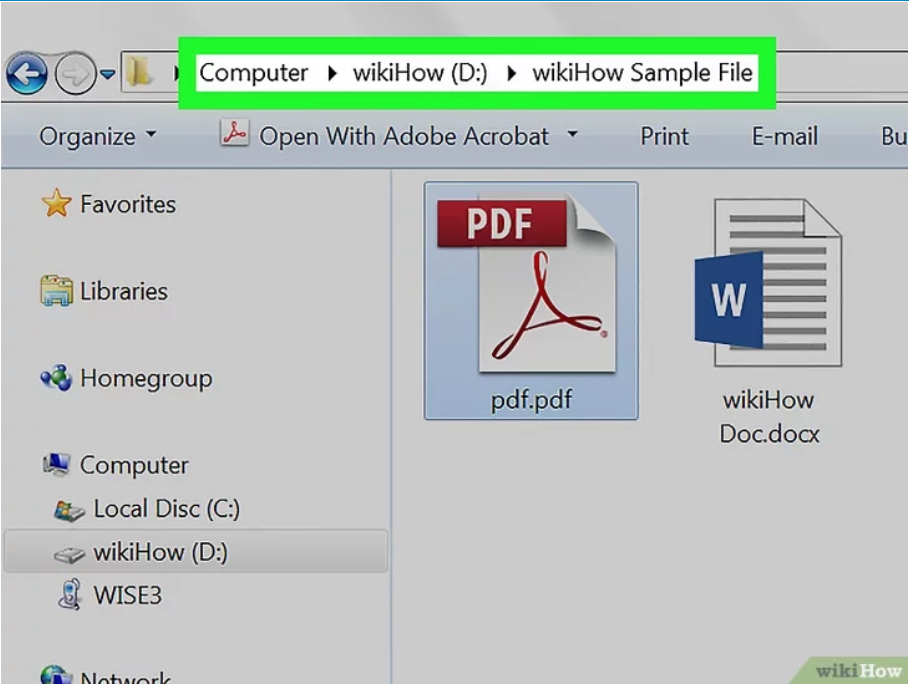The width and height of the screenshot is (909, 686).
Task: Click the pdf.pdf file name label
Action: [x=531, y=400]
